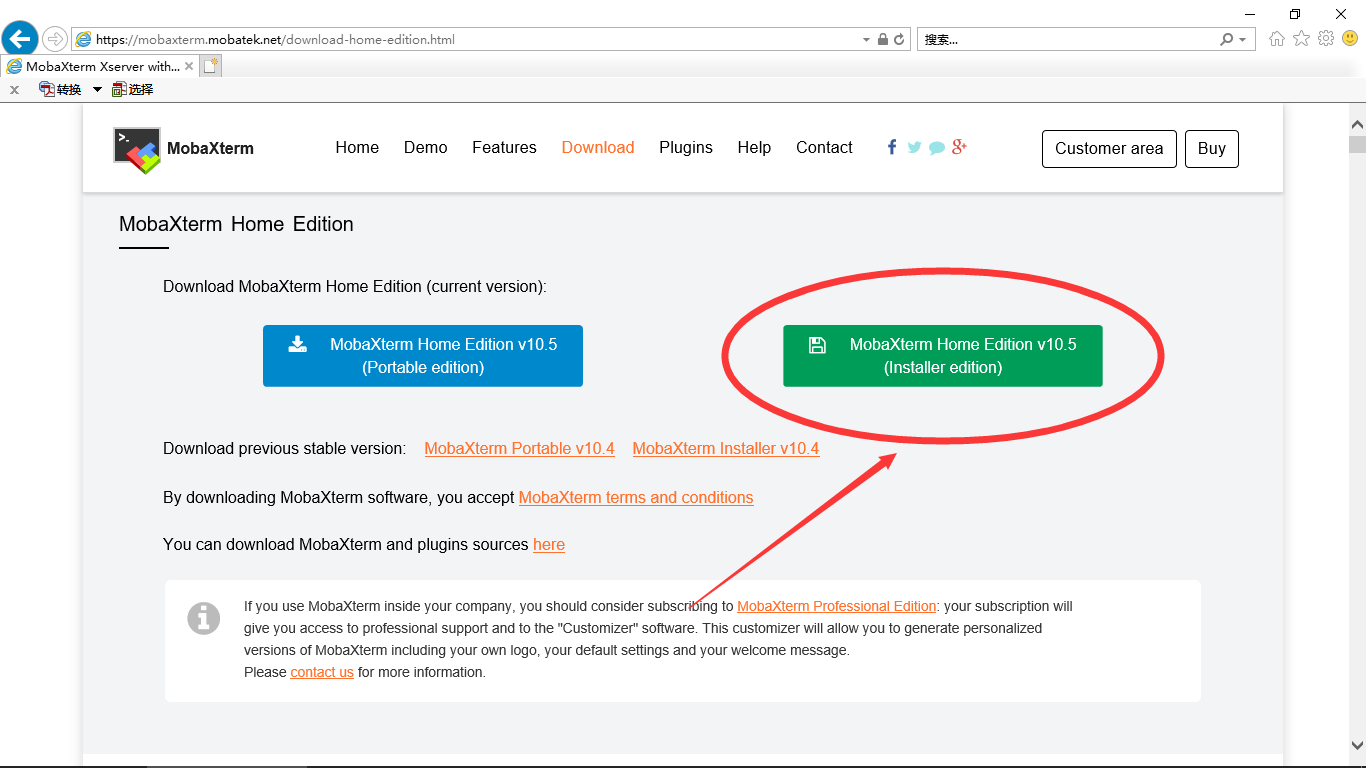Open the 转换 toolbar dropdown arrow
The image size is (1366, 768).
pyautogui.click(x=97, y=89)
